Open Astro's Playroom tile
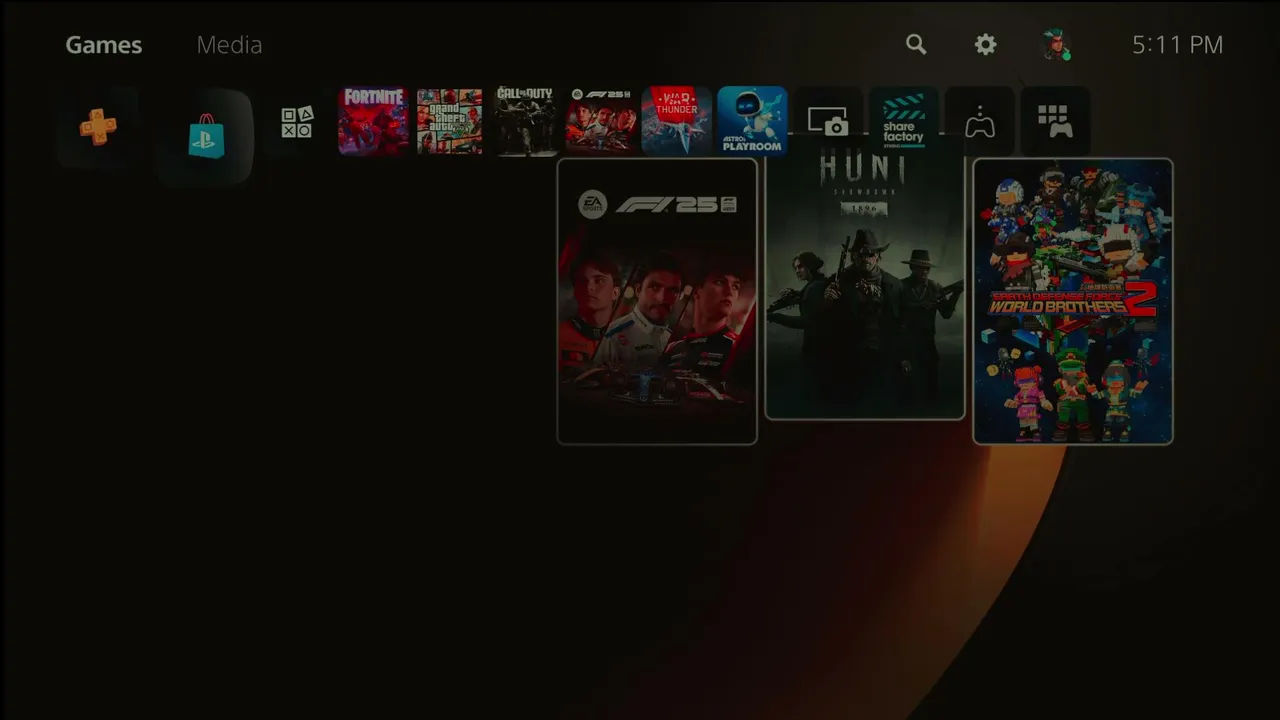The height and width of the screenshot is (720, 1280). coord(752,121)
